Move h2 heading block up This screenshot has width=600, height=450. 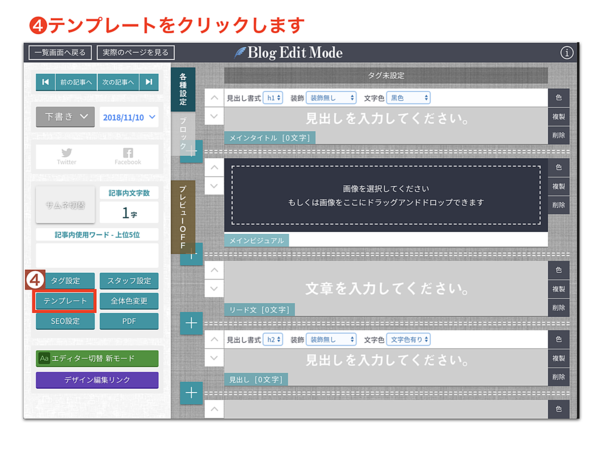pos(214,339)
